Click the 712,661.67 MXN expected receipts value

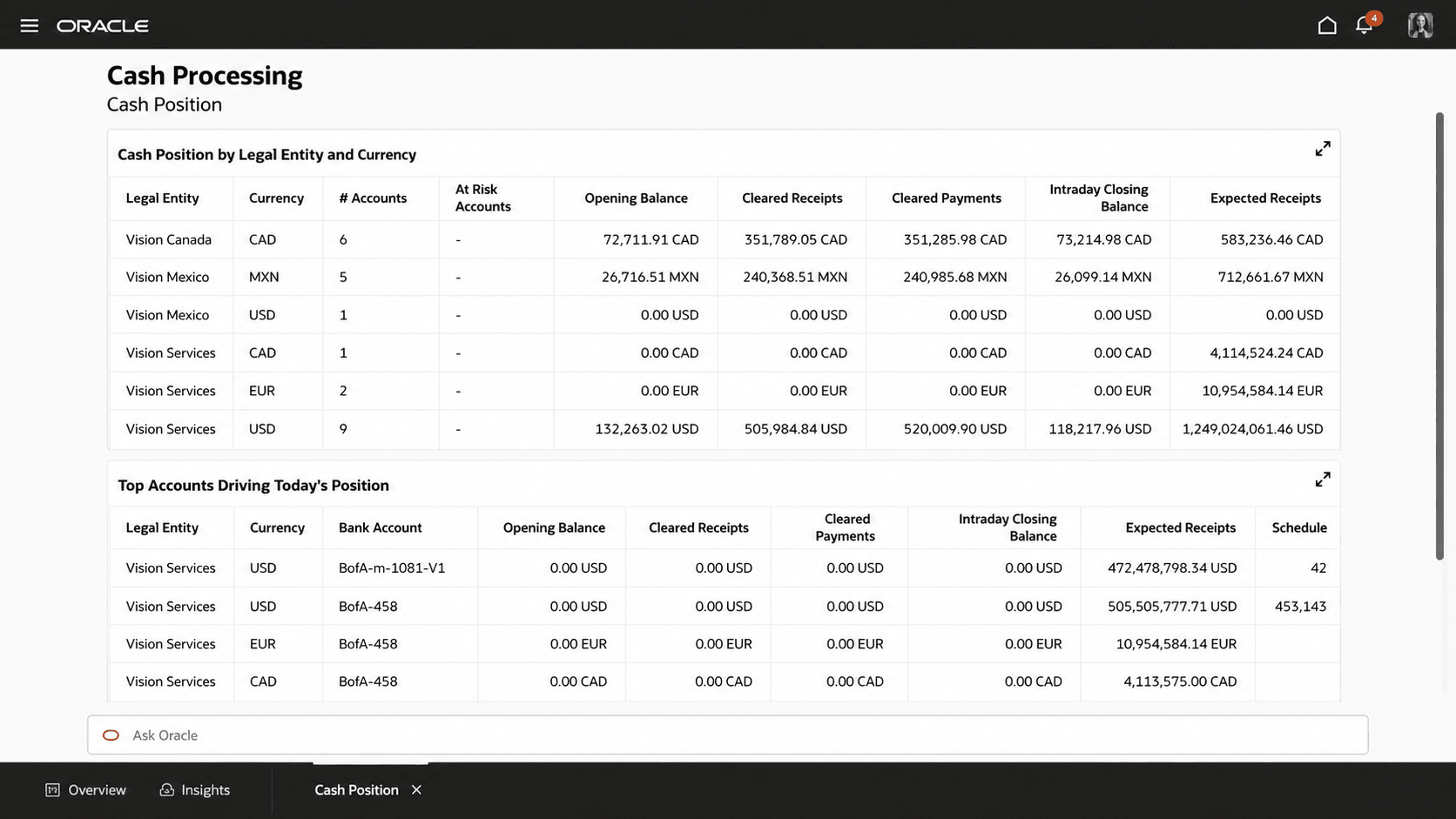1271,278
